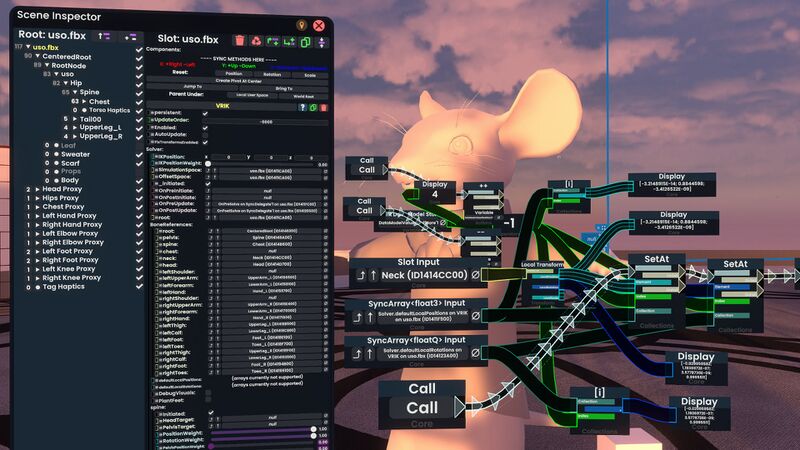This screenshot has height=450, width=800.
Task: Click the null icon on SyncArray<float3> Input node
Action: [x=476, y=316]
